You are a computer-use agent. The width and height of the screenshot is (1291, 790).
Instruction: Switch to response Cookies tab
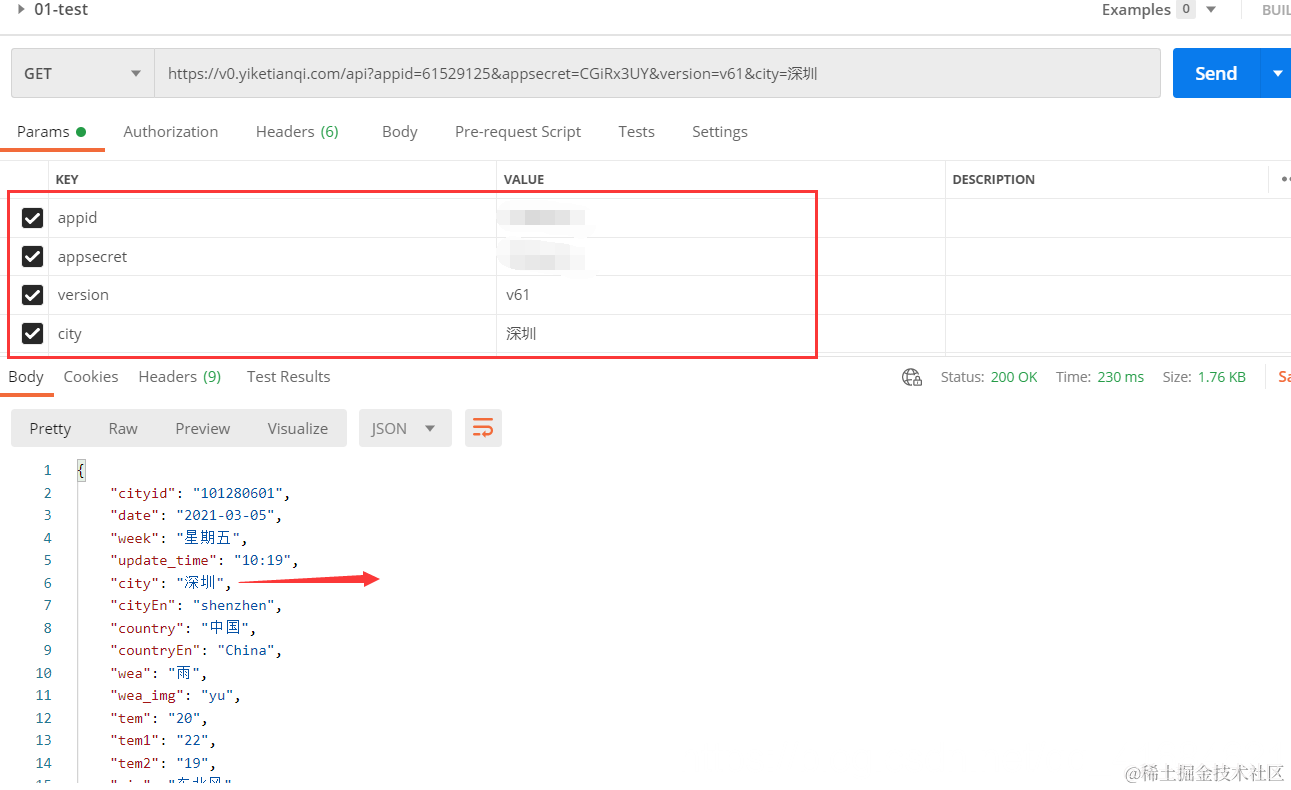point(90,376)
